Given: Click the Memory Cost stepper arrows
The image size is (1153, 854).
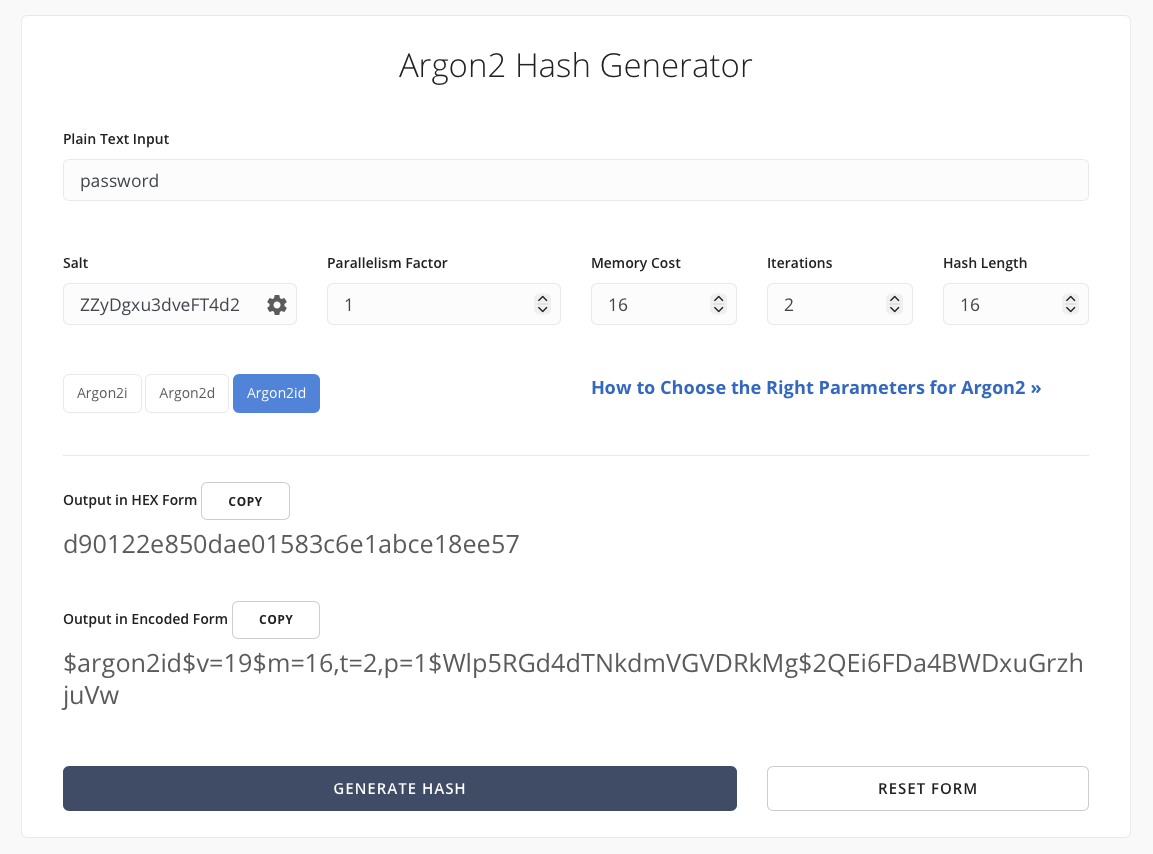Looking at the screenshot, I should (718, 304).
